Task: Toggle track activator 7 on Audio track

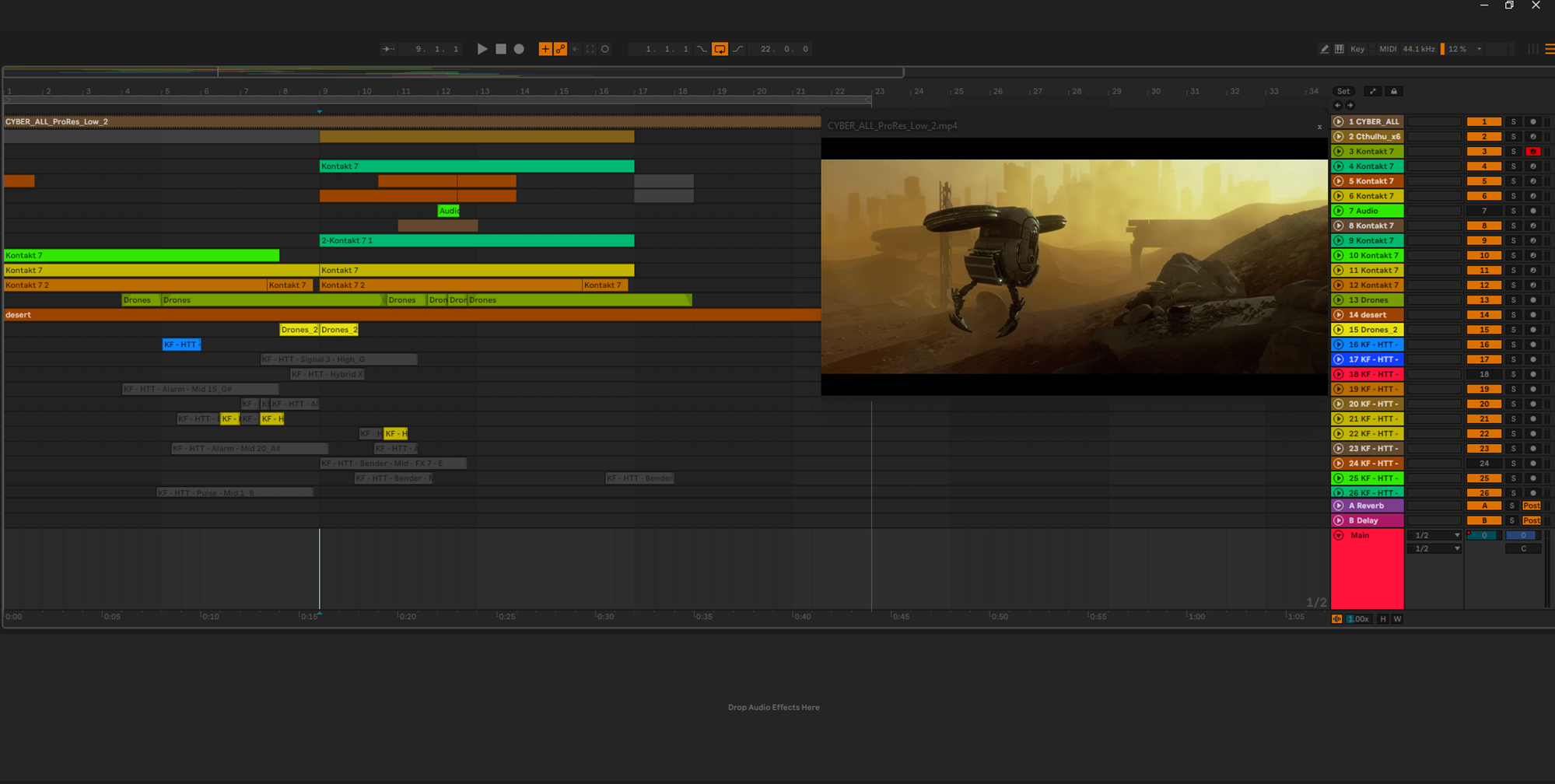Action: (x=1484, y=211)
